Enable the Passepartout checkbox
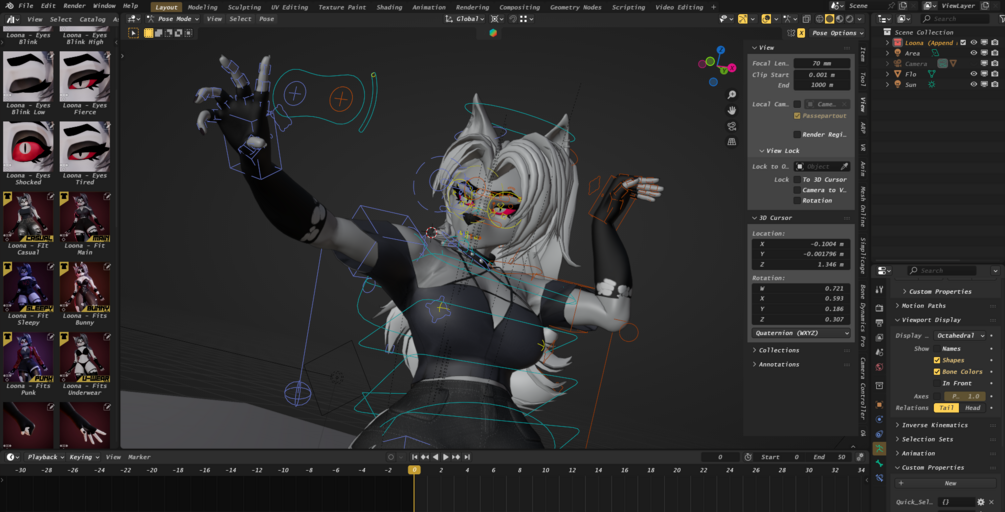1005x512 pixels. point(797,116)
